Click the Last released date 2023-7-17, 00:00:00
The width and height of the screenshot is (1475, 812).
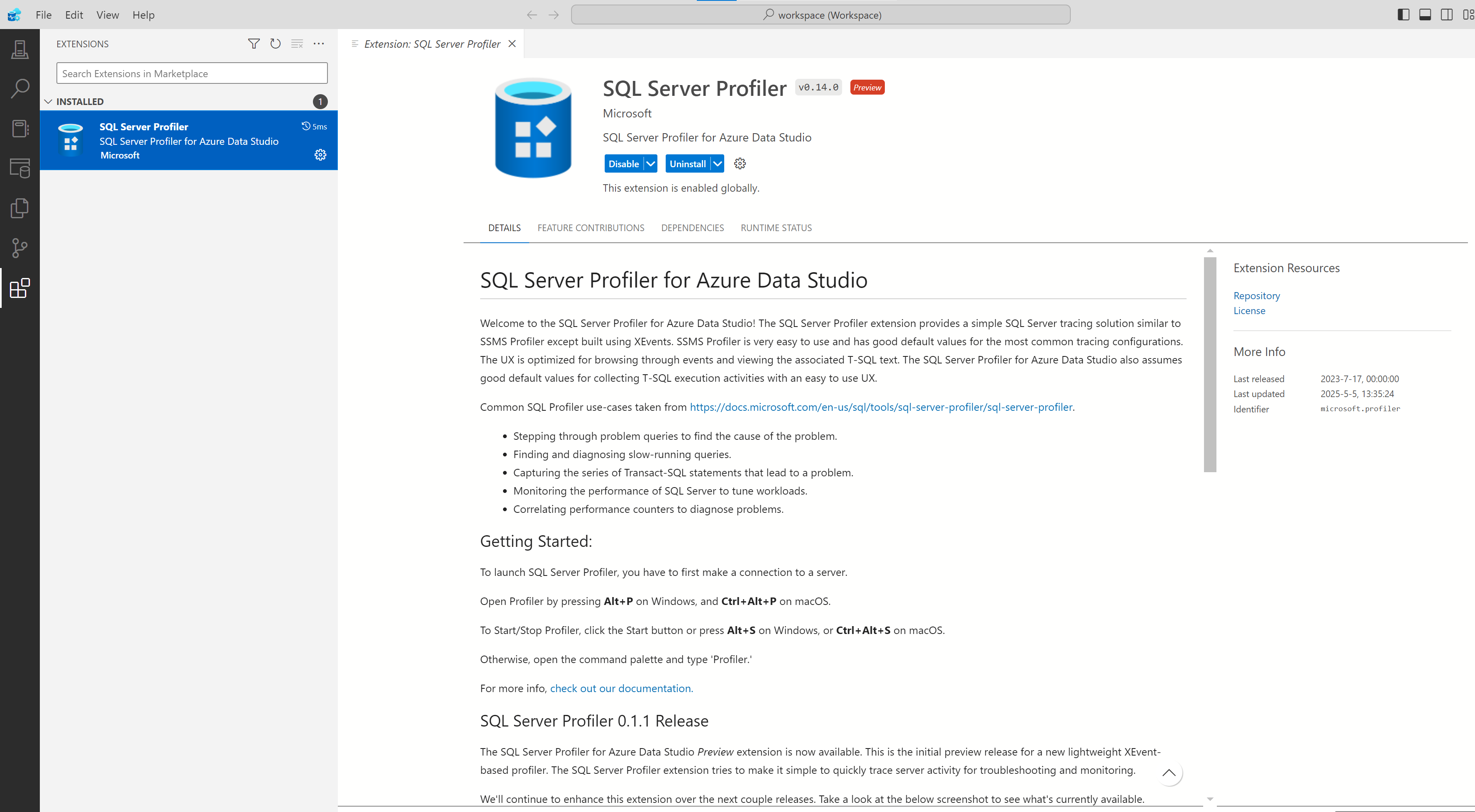(x=1359, y=379)
